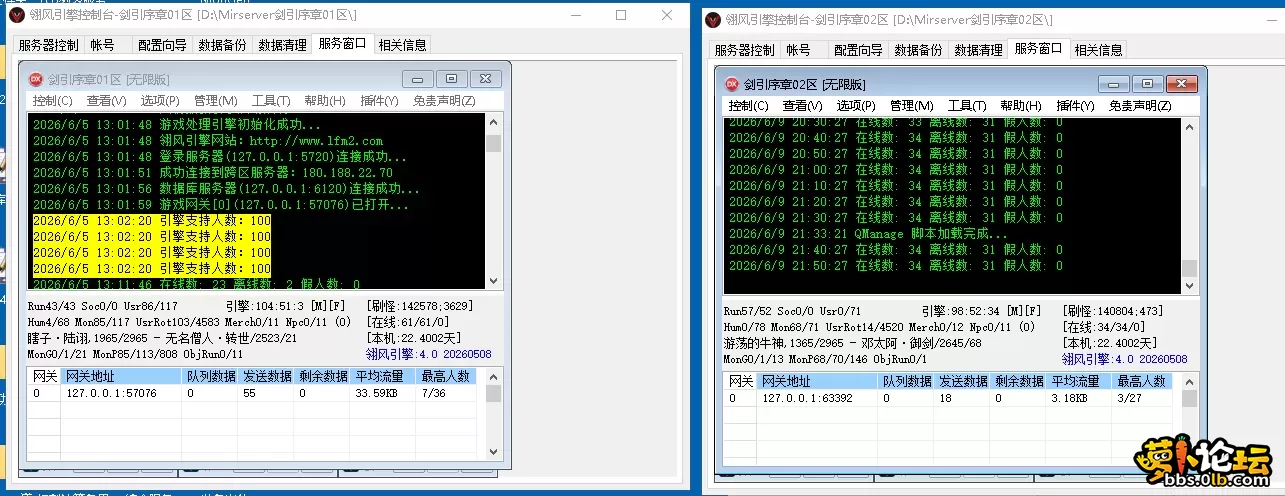This screenshot has height=496, width=1285.
Task: Open 服务器控制 tab in 02区 console
Action: click(x=745, y=50)
